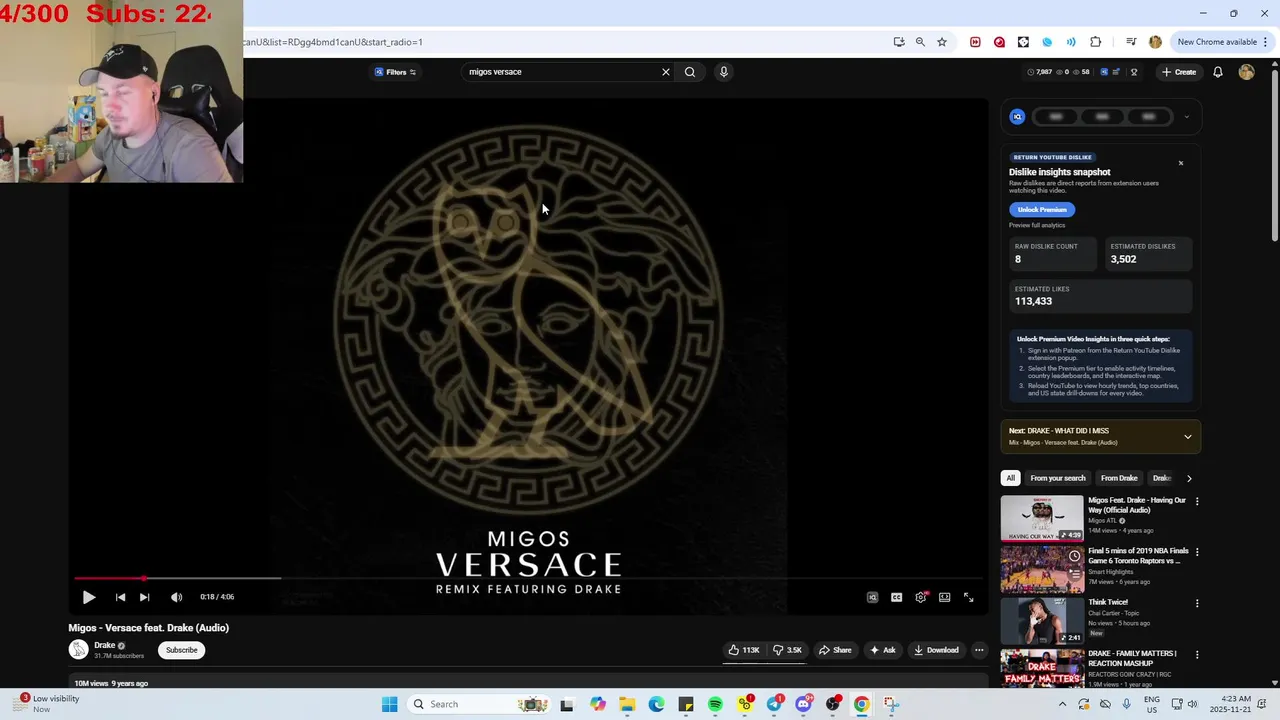Clear the search box with the X

[x=666, y=72]
